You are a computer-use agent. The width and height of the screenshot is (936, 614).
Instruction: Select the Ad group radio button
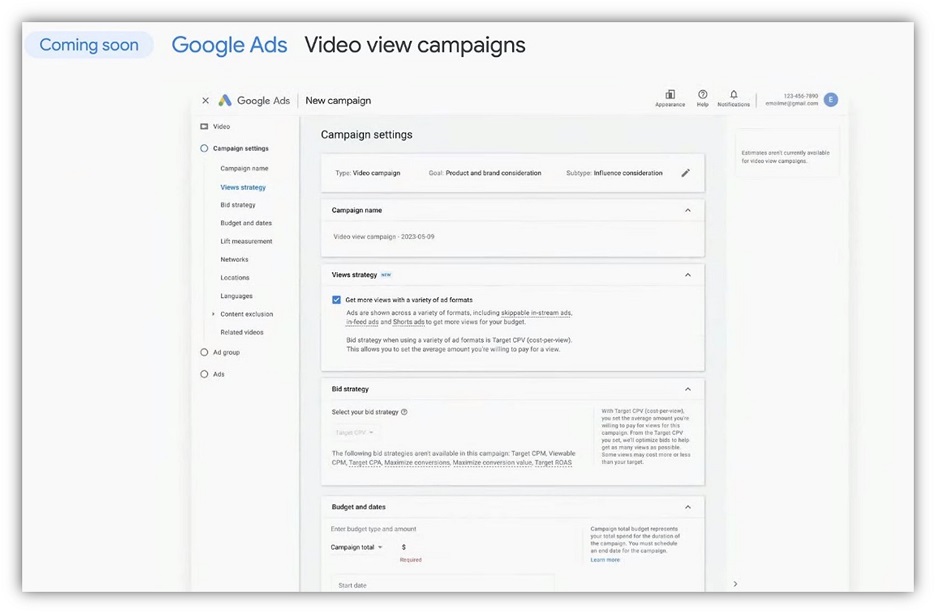pos(205,352)
